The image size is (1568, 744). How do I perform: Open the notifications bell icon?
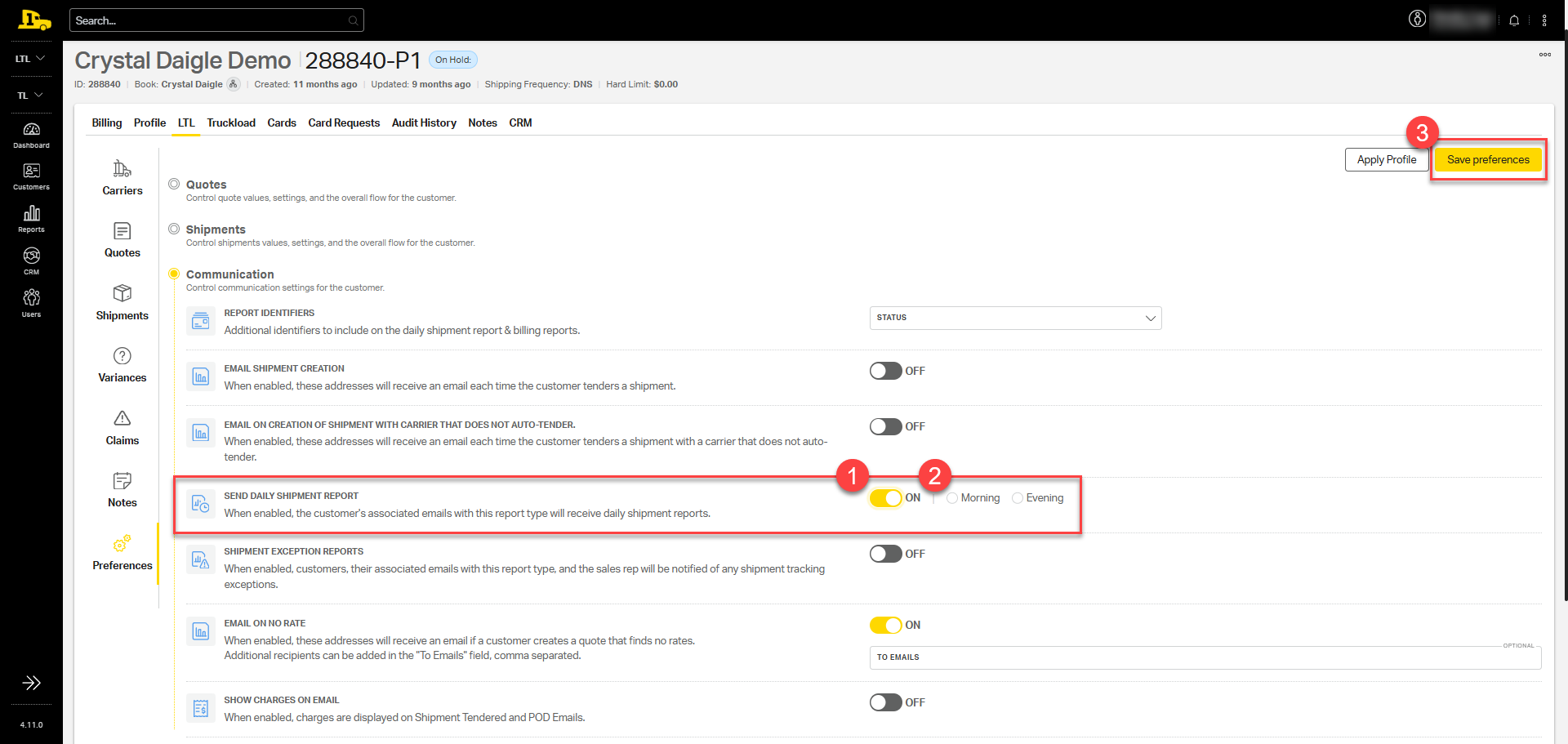1514,20
